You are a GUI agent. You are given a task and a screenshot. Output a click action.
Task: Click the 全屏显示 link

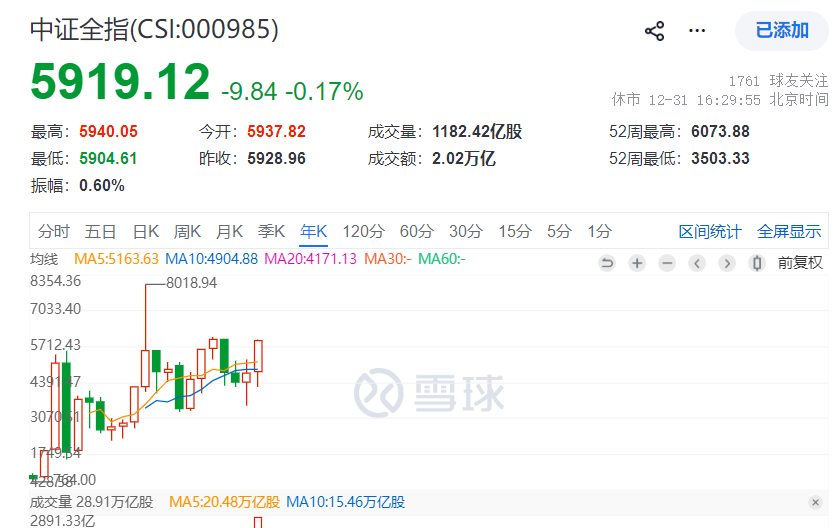[x=789, y=232]
